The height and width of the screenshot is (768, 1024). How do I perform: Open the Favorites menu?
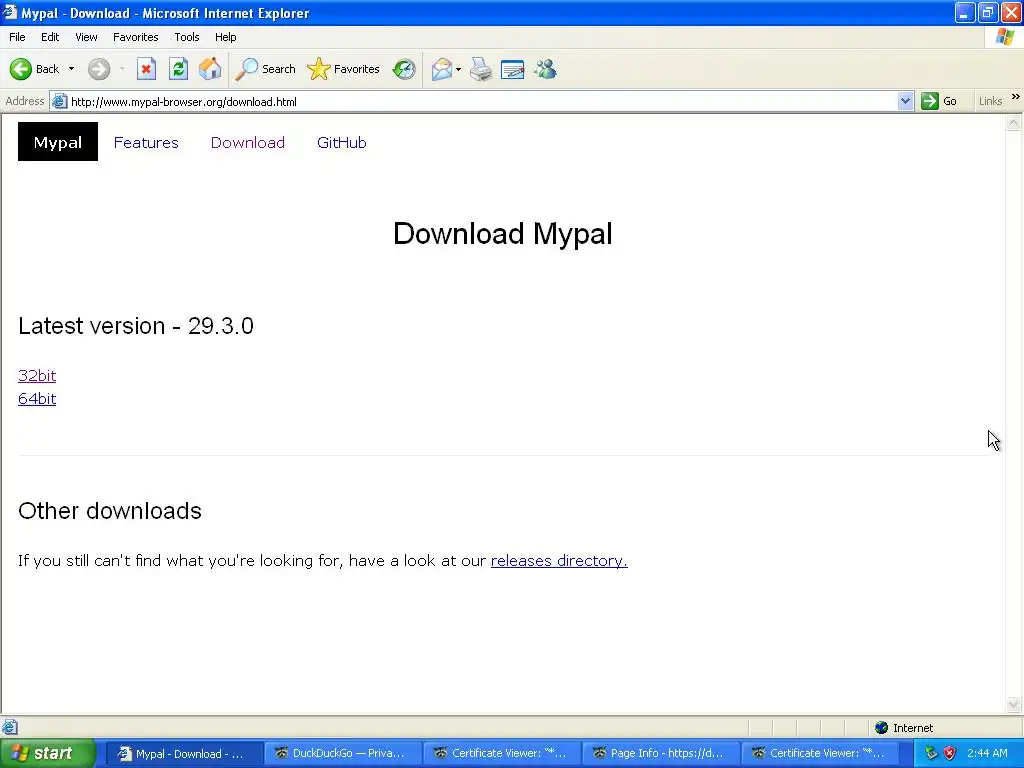click(x=135, y=37)
